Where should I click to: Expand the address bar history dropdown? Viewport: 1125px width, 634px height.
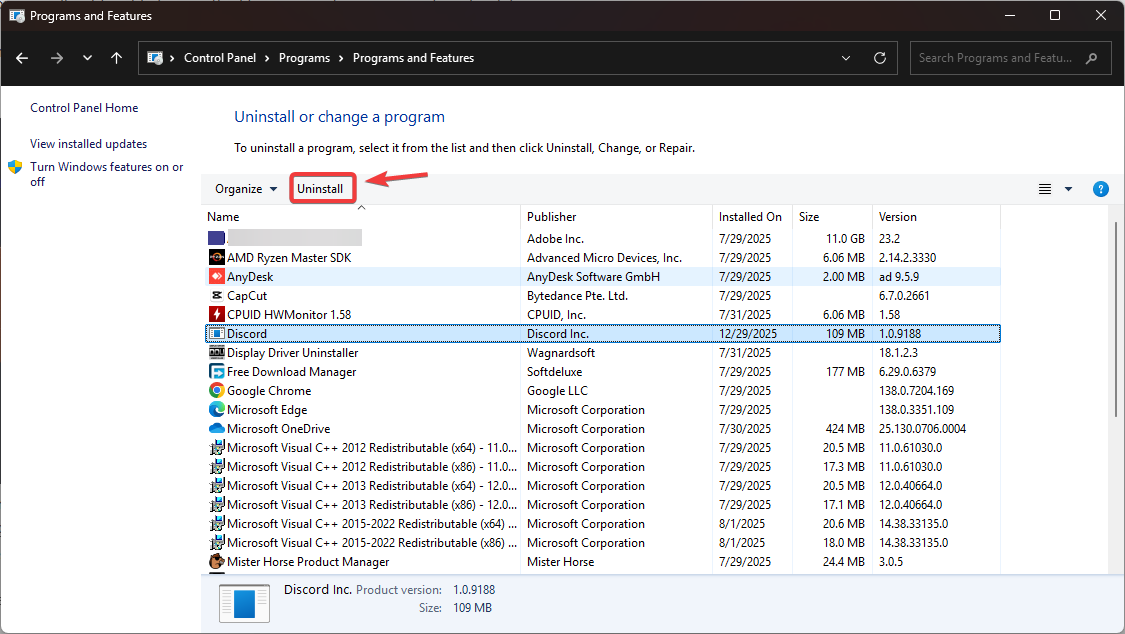pyautogui.click(x=846, y=58)
